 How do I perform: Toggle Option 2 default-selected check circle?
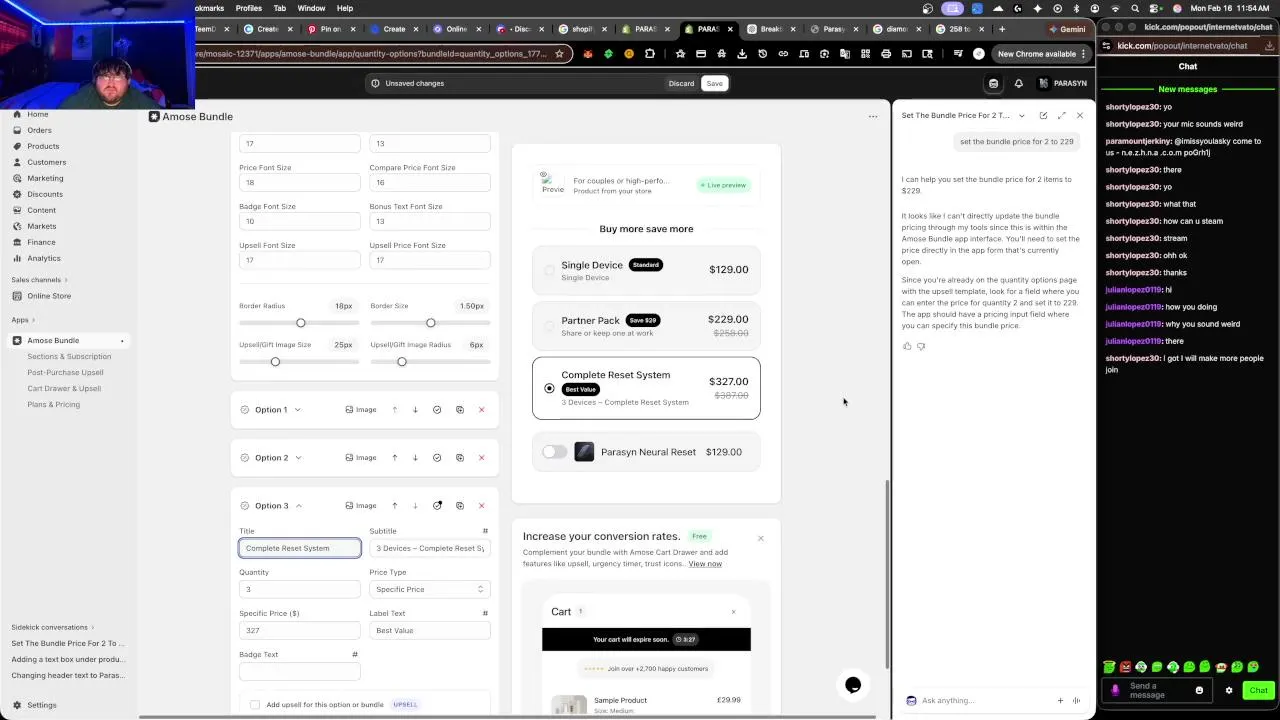click(437, 458)
